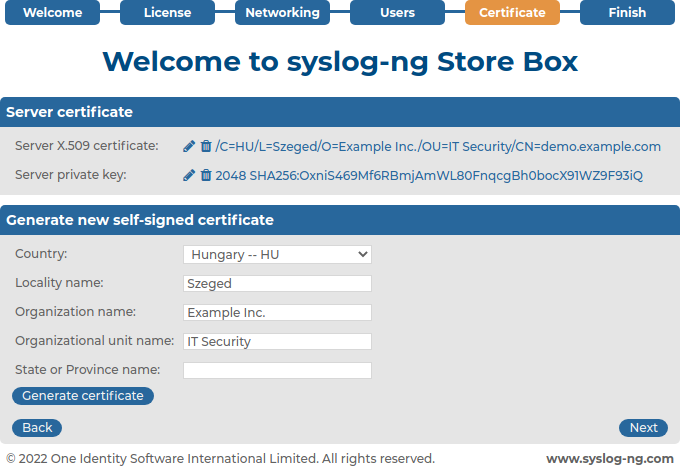The image size is (680, 467).
Task: Edit the Server private key pencil icon
Action: coord(189,176)
